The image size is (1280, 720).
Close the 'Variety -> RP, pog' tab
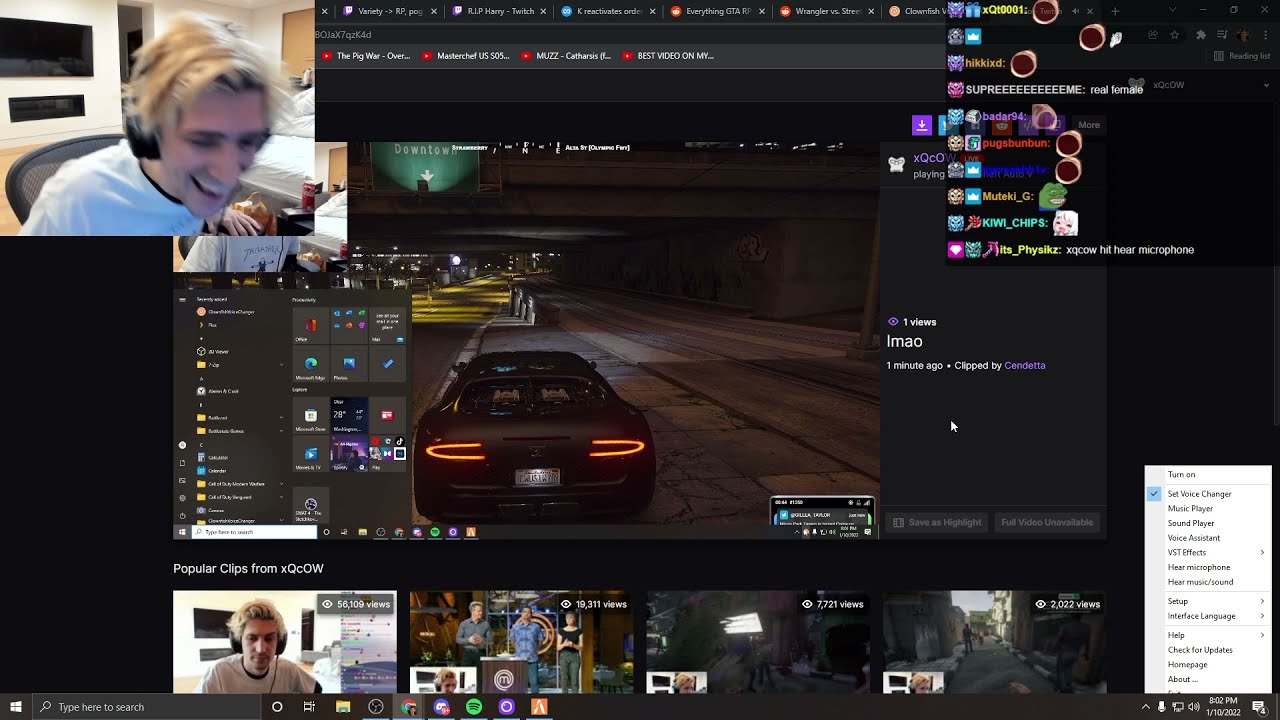coord(434,11)
